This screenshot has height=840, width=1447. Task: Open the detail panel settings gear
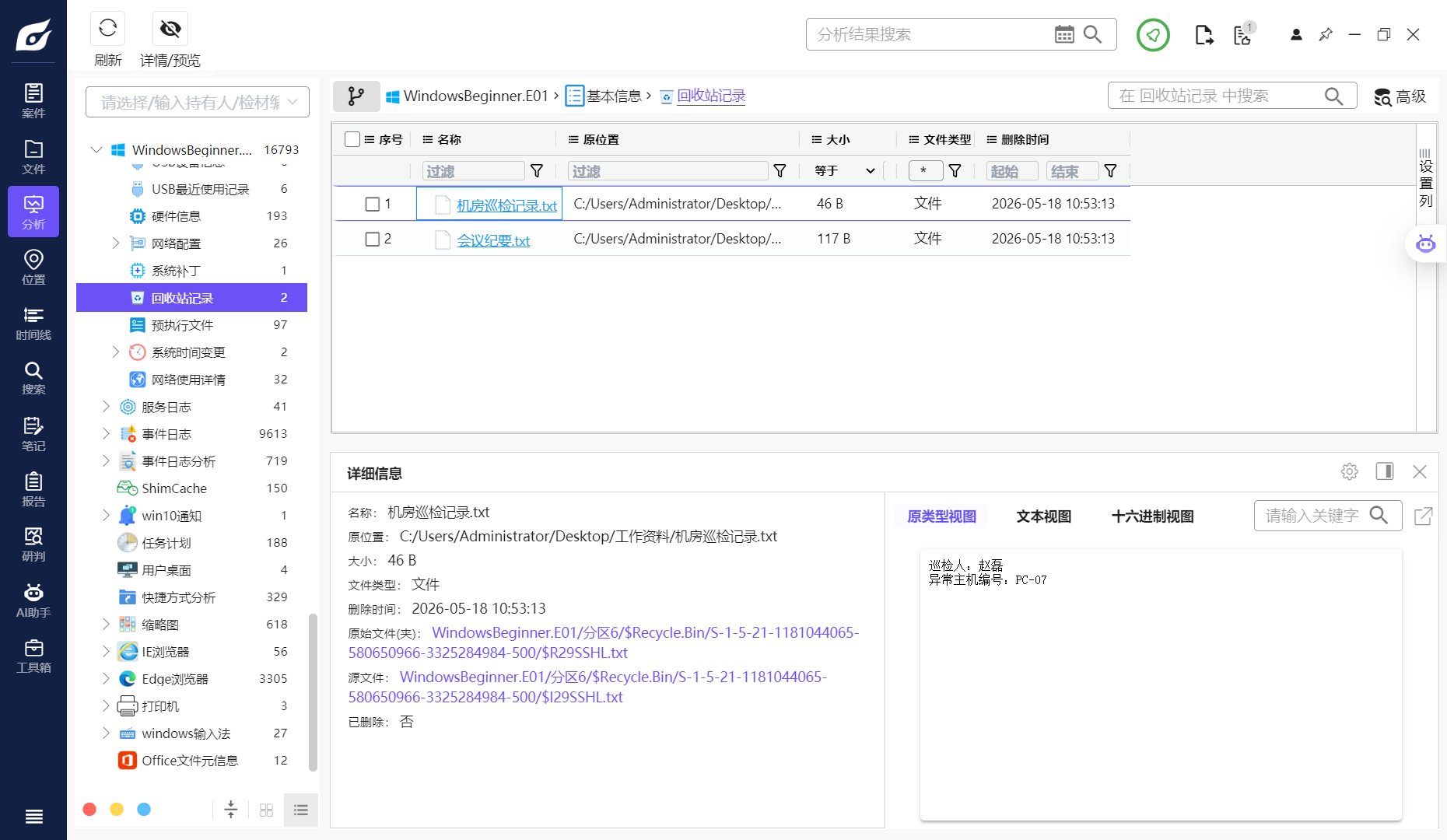[1350, 471]
